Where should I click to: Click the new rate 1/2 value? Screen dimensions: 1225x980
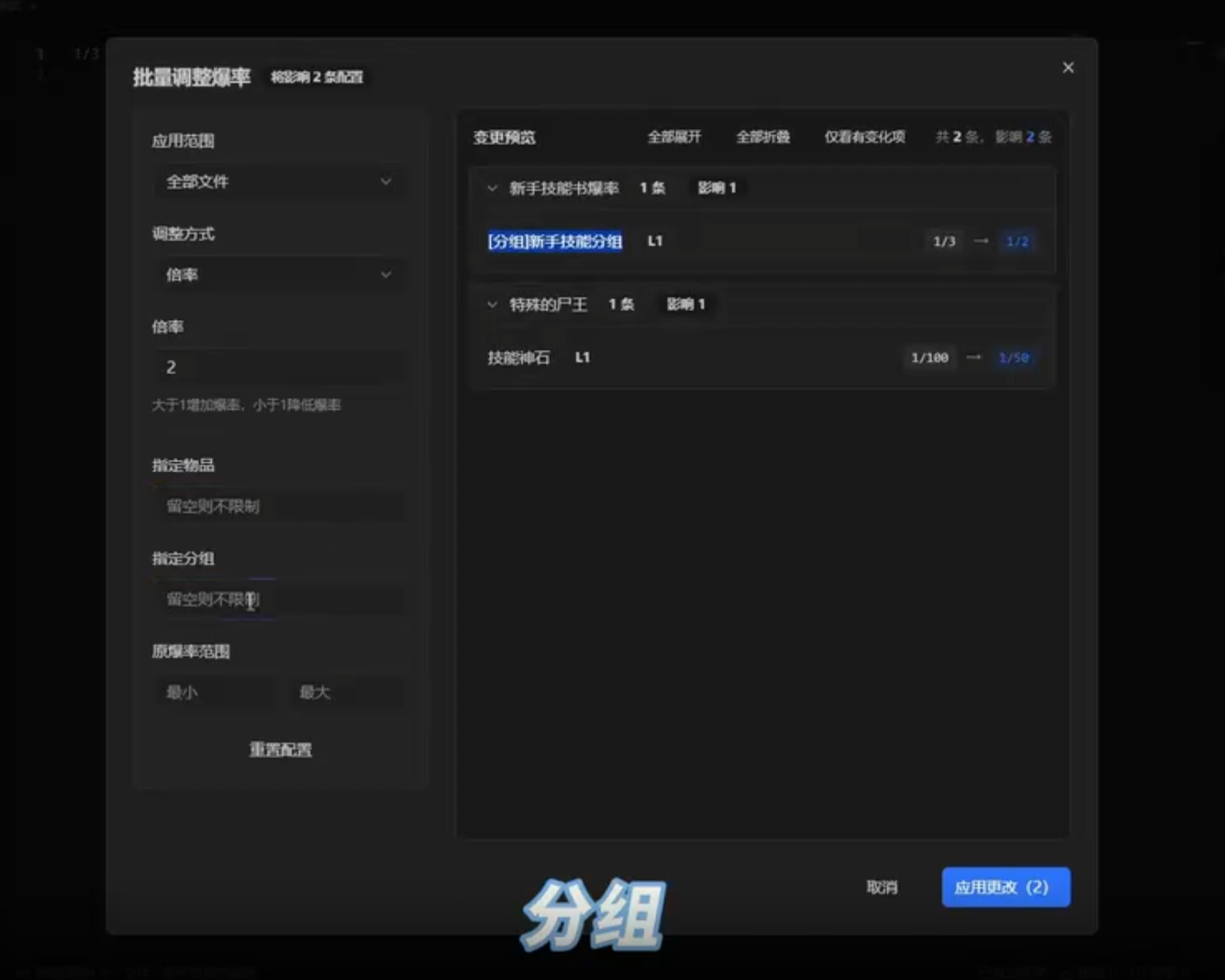pos(1017,241)
